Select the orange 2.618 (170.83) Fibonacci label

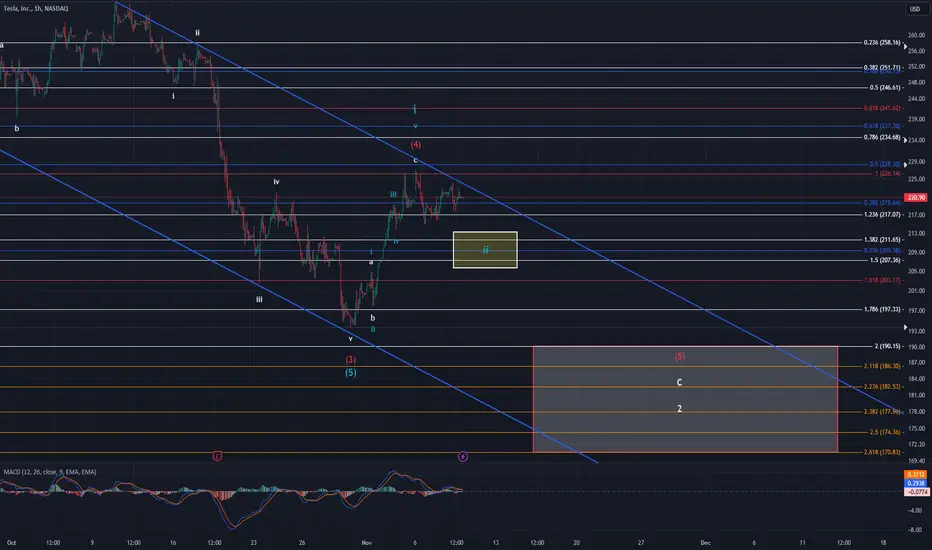[882, 452]
